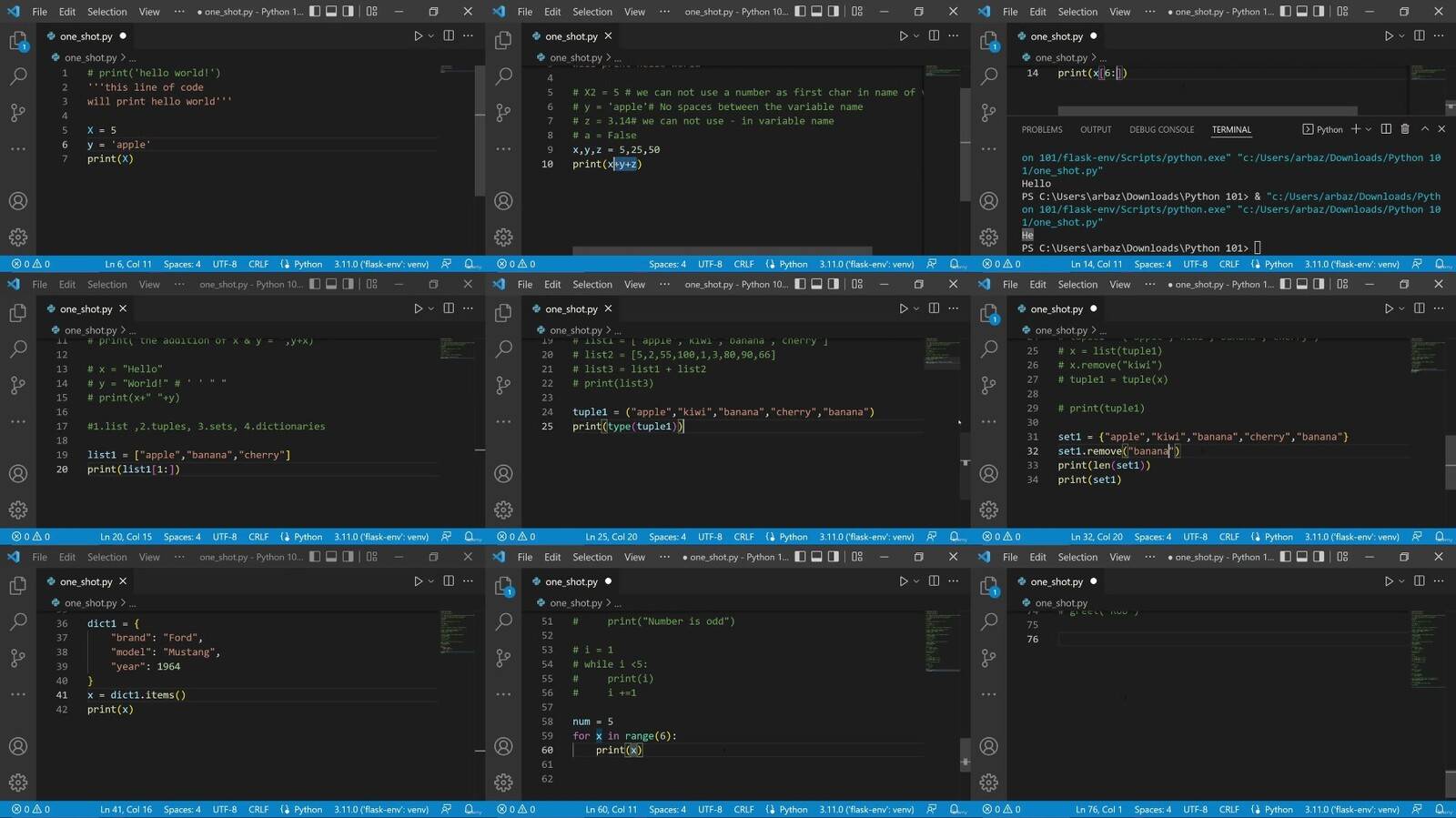Click the horizontal scrollbar under the x,y,z code
1456x818 pixels.
(x=722, y=250)
